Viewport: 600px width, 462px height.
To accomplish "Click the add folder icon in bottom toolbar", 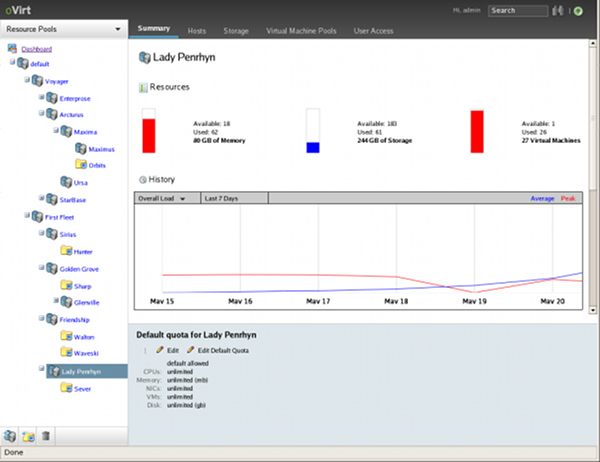I will click(x=28, y=436).
